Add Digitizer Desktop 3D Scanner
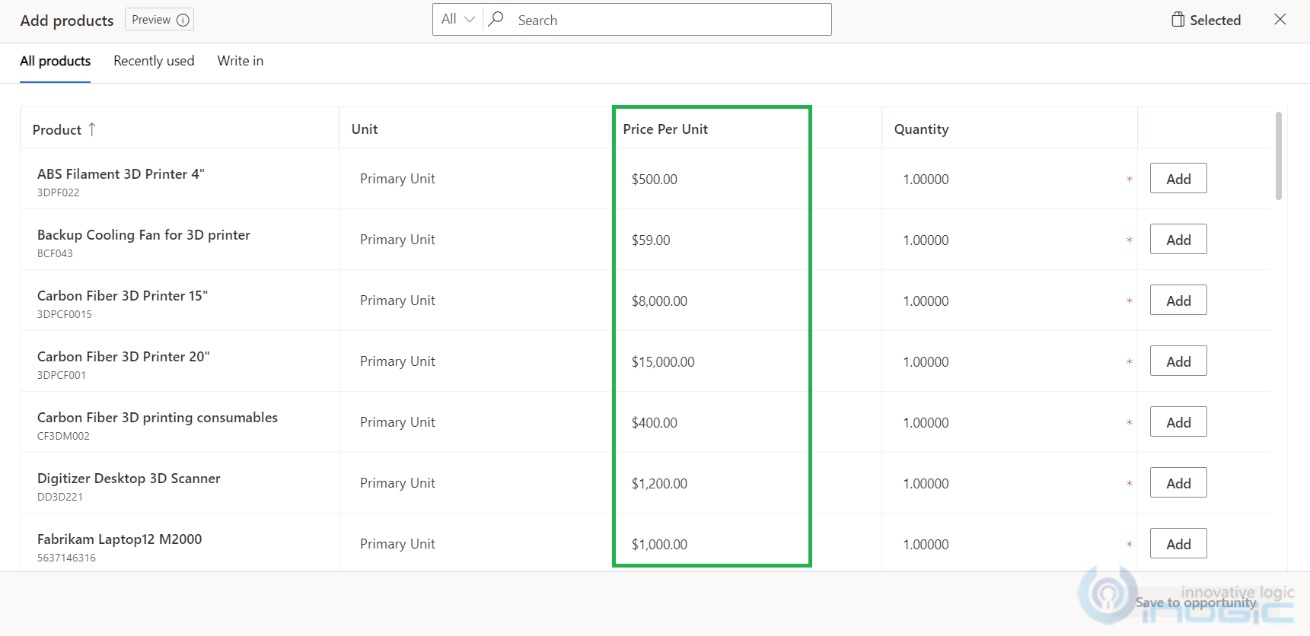This screenshot has width=1310, height=636. pyautogui.click(x=1178, y=482)
